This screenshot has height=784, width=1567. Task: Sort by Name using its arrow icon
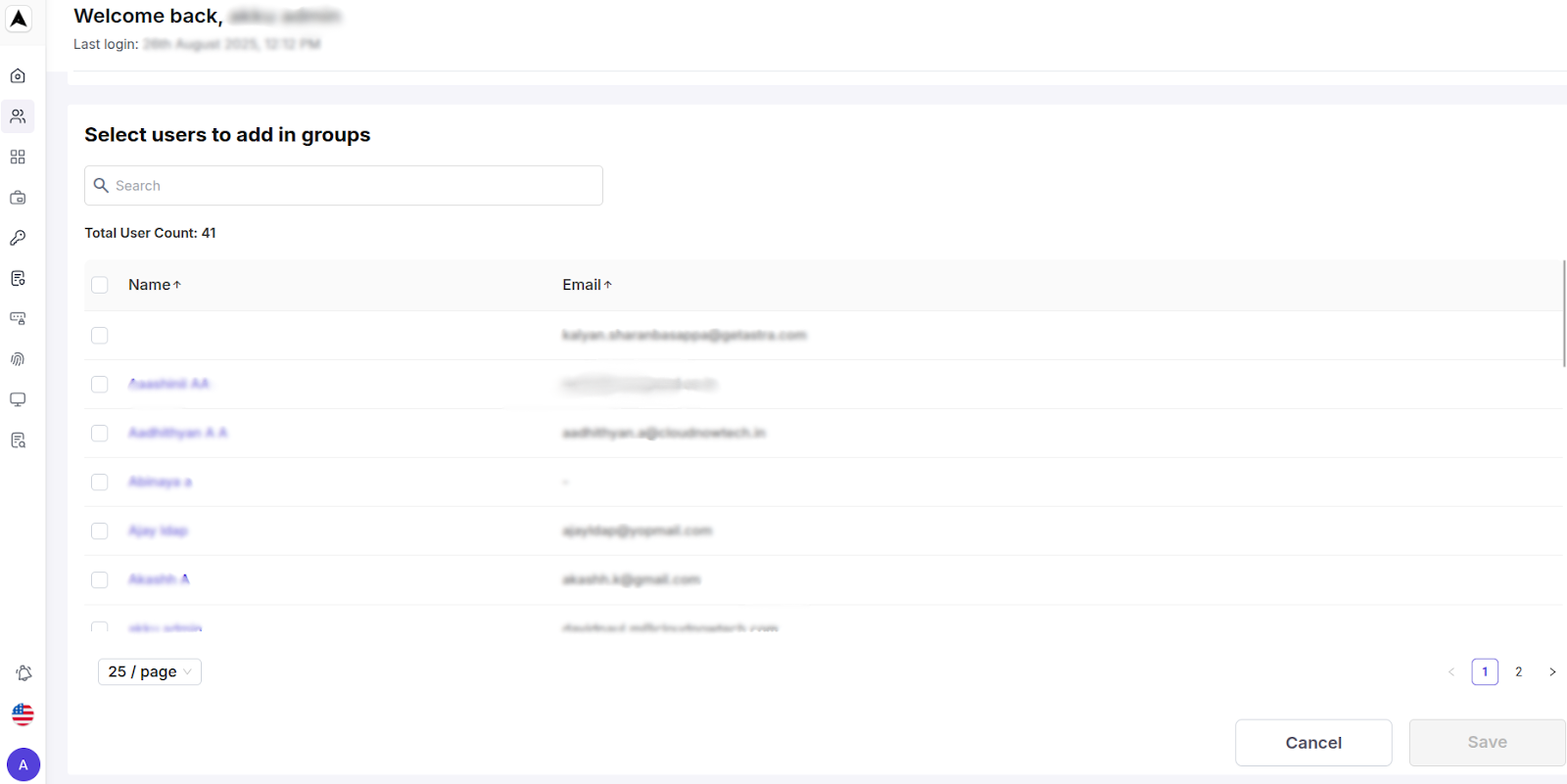click(177, 285)
